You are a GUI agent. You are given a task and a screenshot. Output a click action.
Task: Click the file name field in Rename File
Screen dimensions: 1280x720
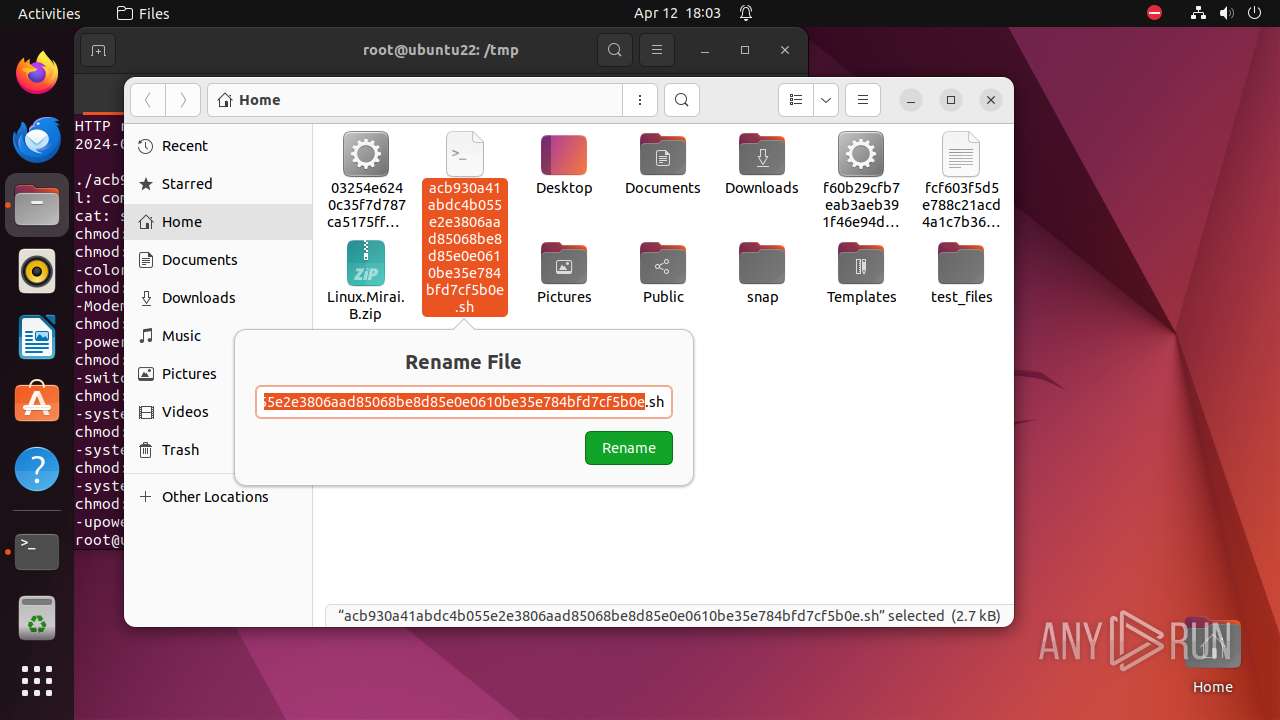463,402
